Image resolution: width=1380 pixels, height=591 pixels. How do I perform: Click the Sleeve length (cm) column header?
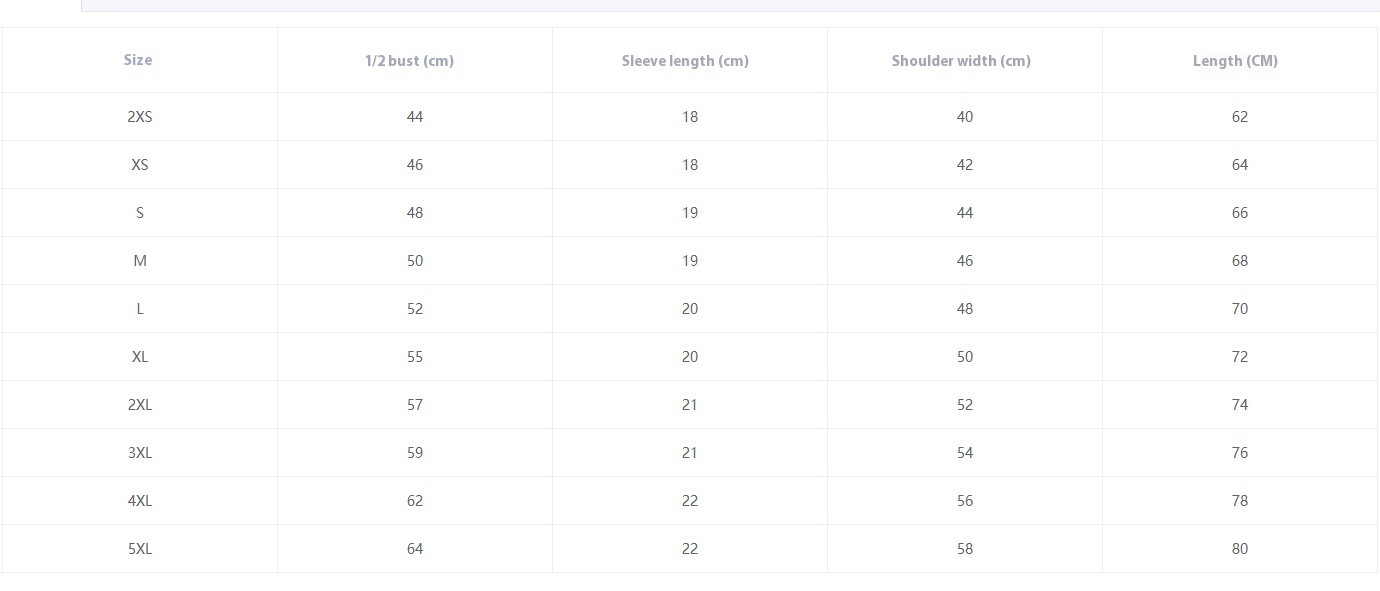[x=685, y=61]
